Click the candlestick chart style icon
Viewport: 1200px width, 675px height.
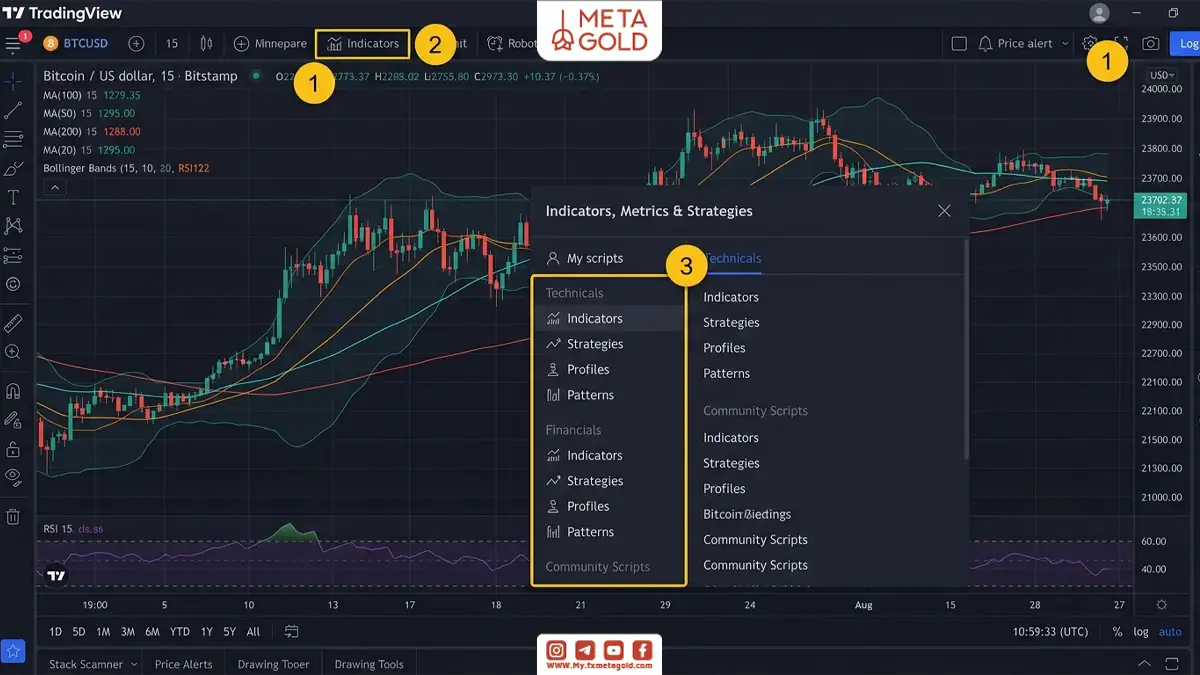coord(206,44)
